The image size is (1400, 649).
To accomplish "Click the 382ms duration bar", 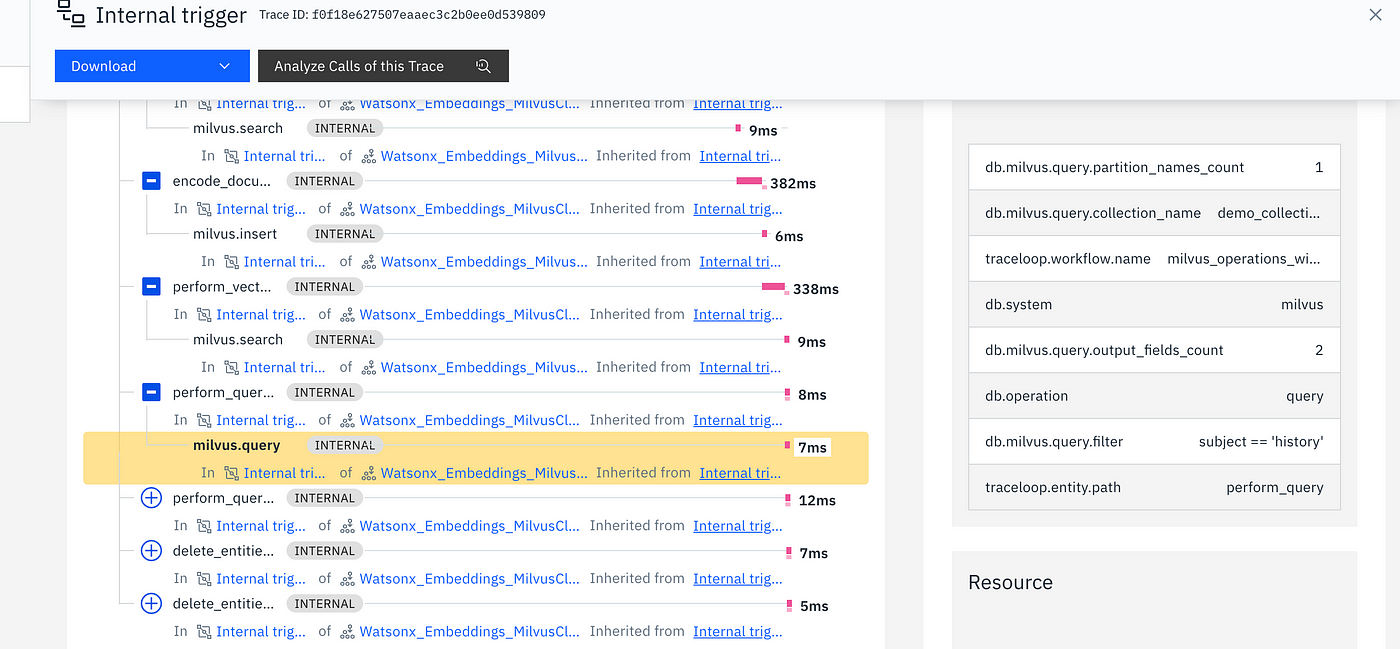I will [x=751, y=181].
